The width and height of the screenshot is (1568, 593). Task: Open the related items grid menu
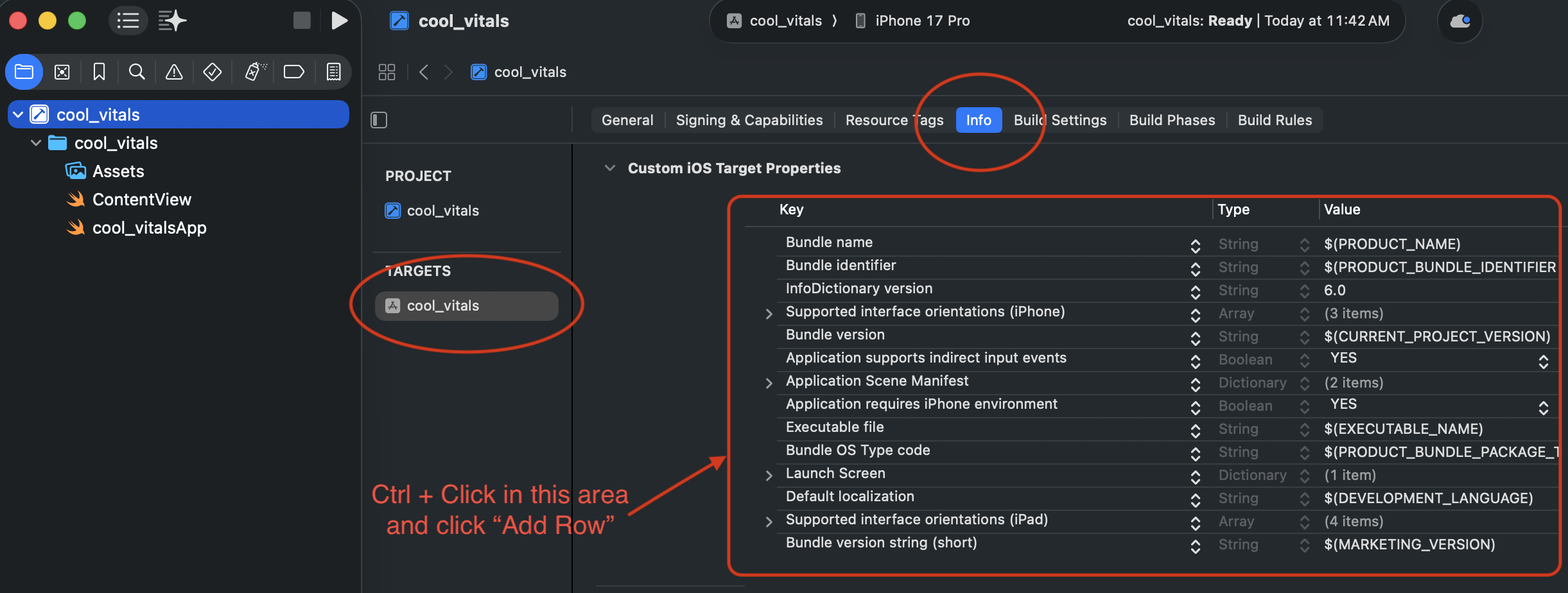[x=387, y=72]
